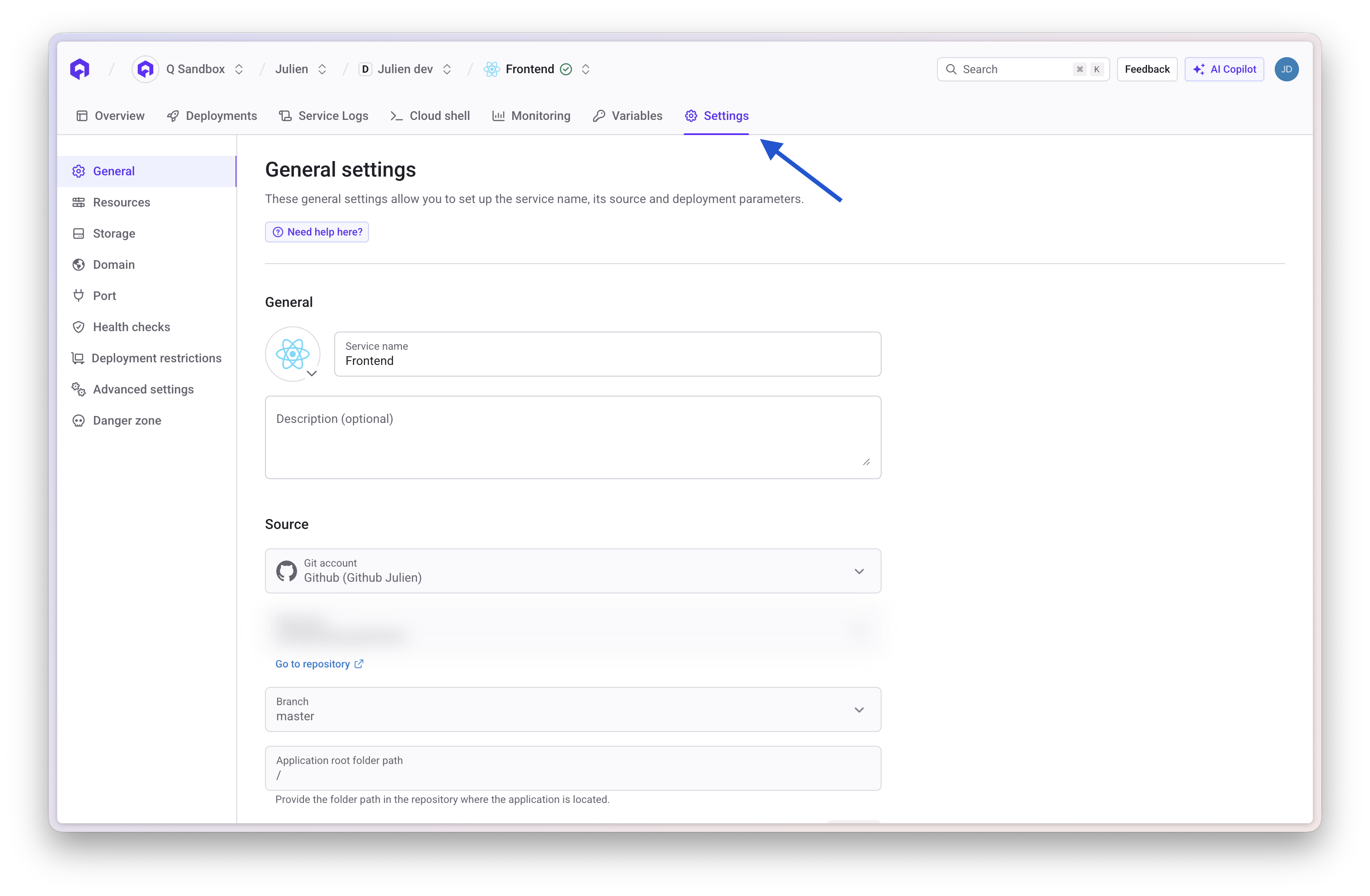Click the AI Copilot sparkle icon

pos(1199,69)
